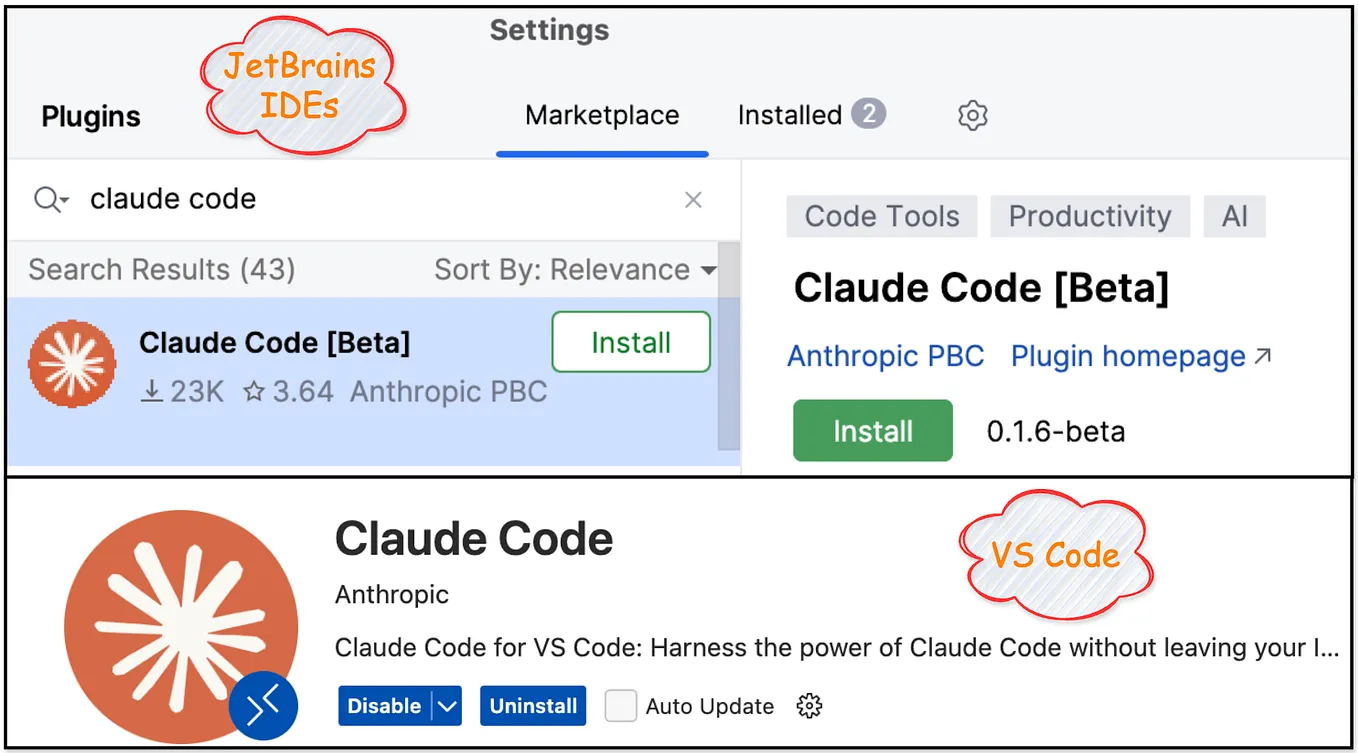
Task: Expand the chevron next to Disable
Action: point(447,705)
